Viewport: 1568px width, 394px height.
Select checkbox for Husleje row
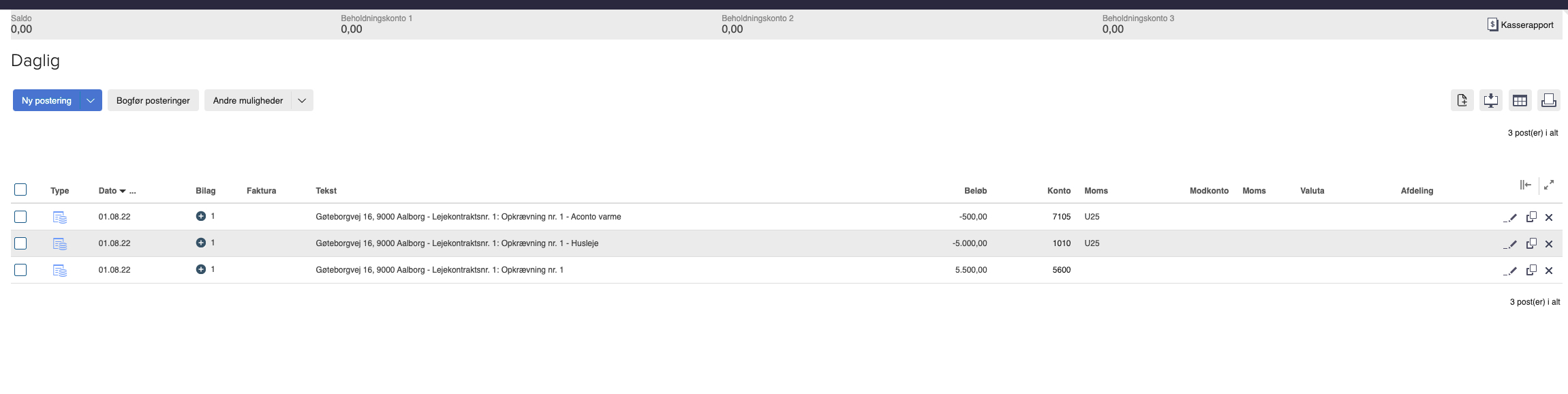click(x=20, y=243)
